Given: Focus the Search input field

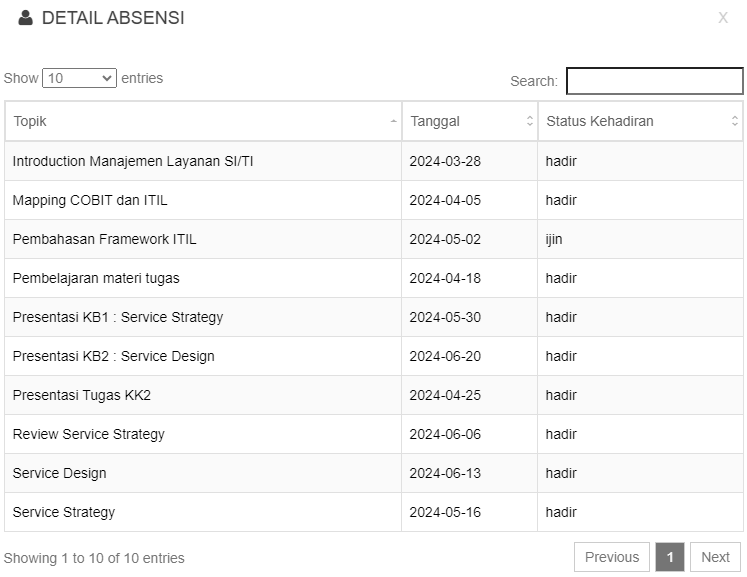Looking at the screenshot, I should tap(655, 81).
